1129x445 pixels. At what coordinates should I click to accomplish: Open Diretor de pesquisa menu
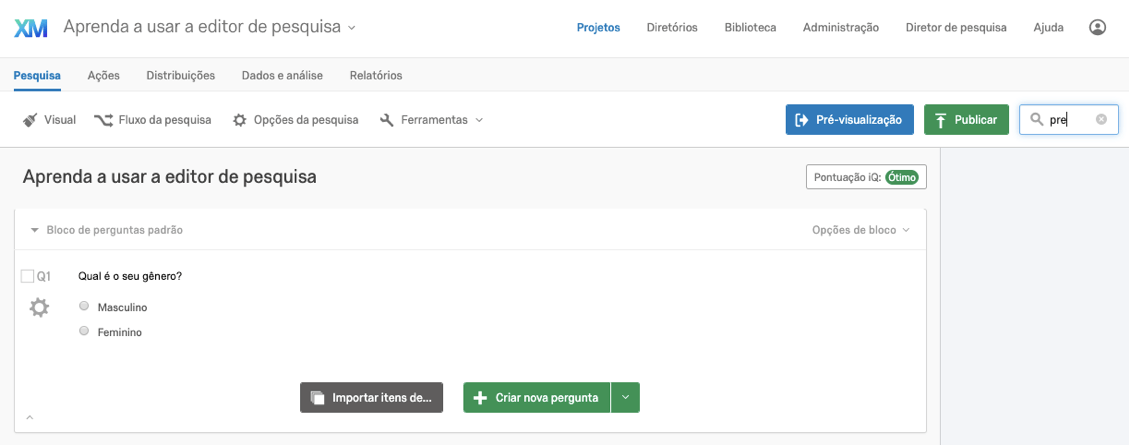point(956,28)
